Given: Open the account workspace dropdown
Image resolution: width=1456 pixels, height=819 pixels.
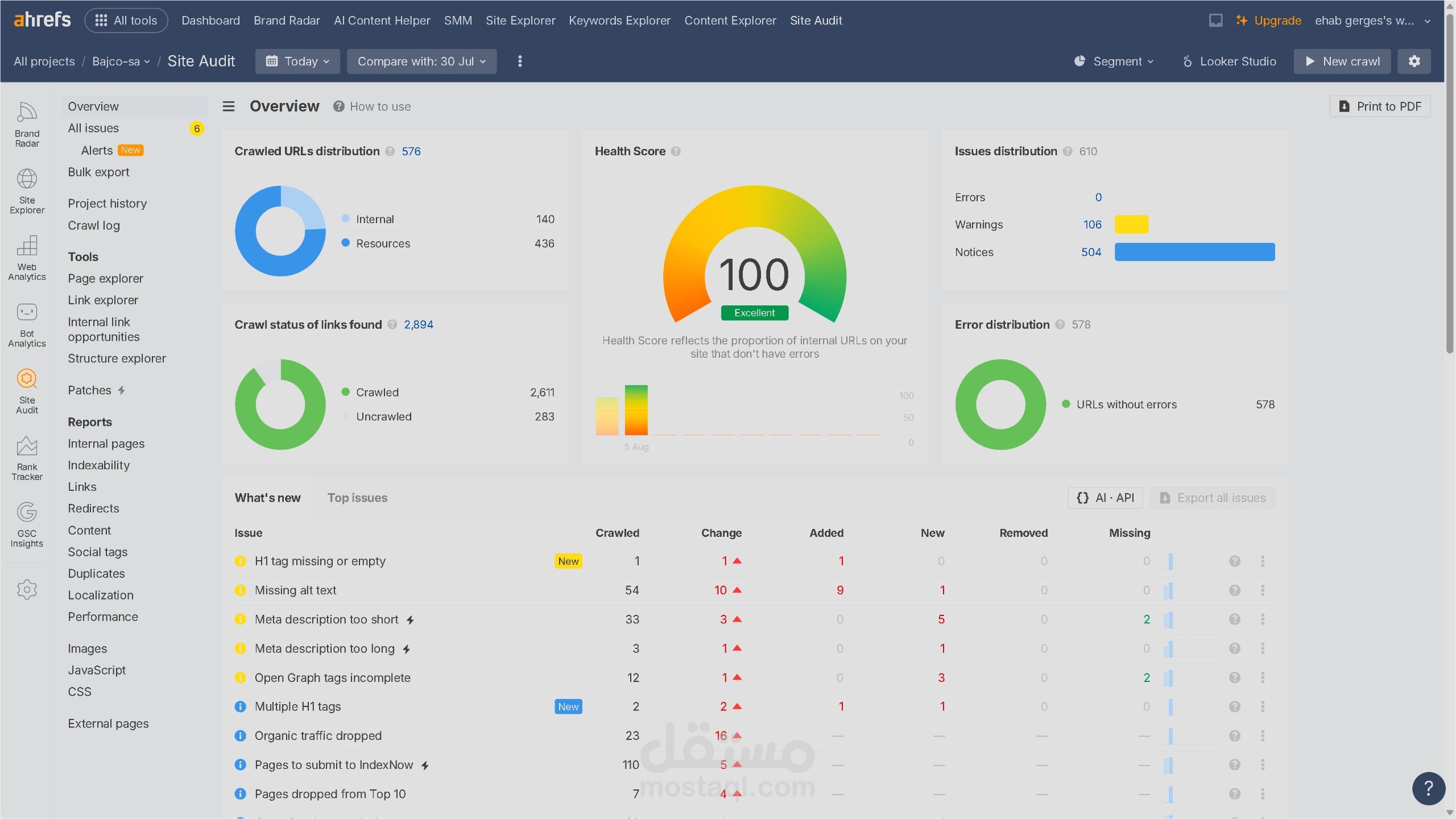Looking at the screenshot, I should click(1372, 20).
